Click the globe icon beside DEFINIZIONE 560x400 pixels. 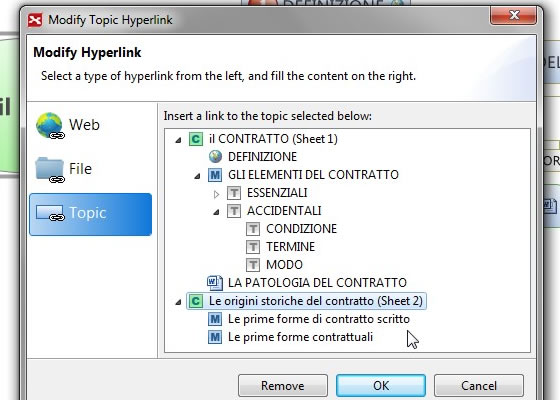tap(215, 156)
